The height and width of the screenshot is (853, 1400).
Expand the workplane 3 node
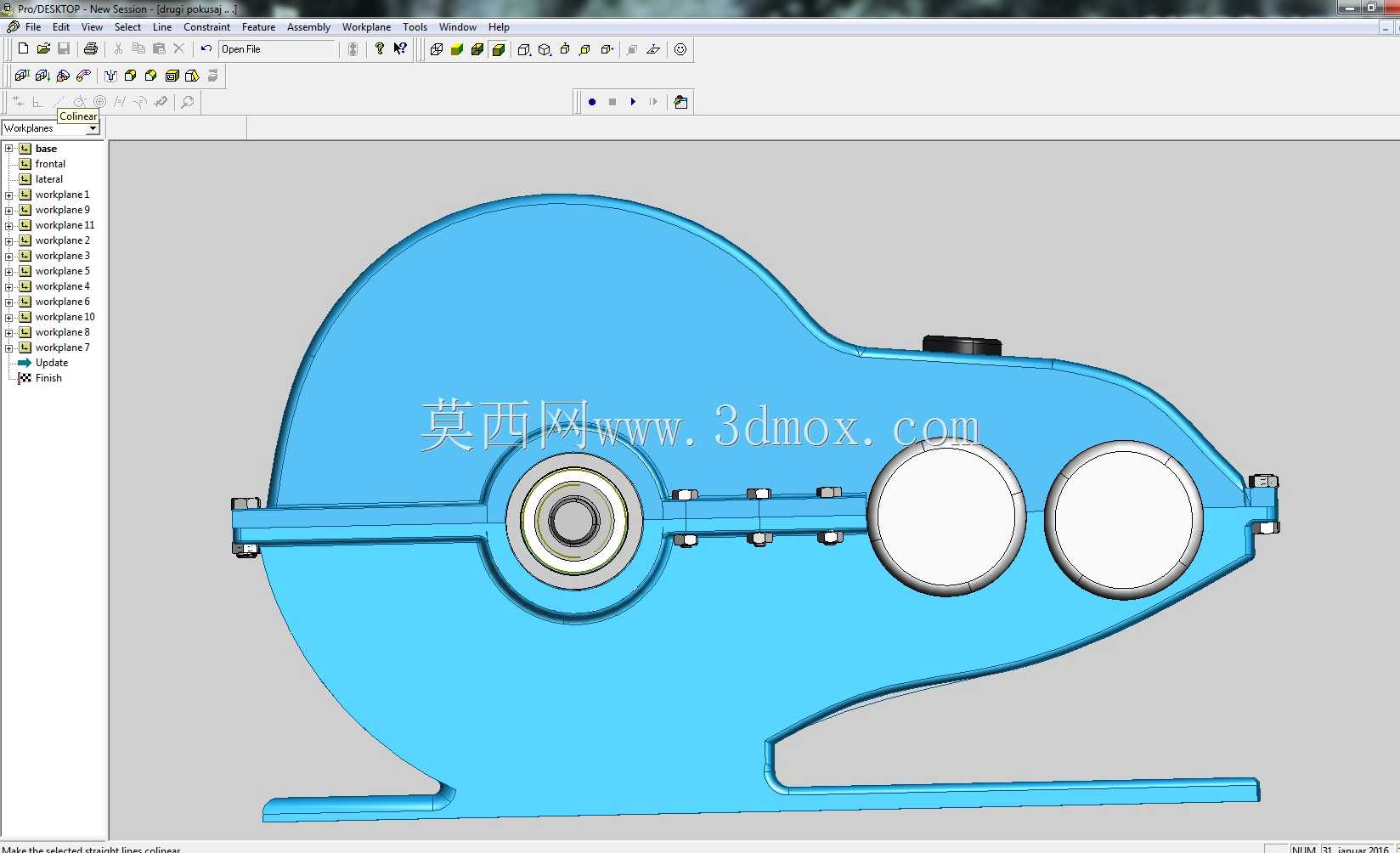[9, 256]
